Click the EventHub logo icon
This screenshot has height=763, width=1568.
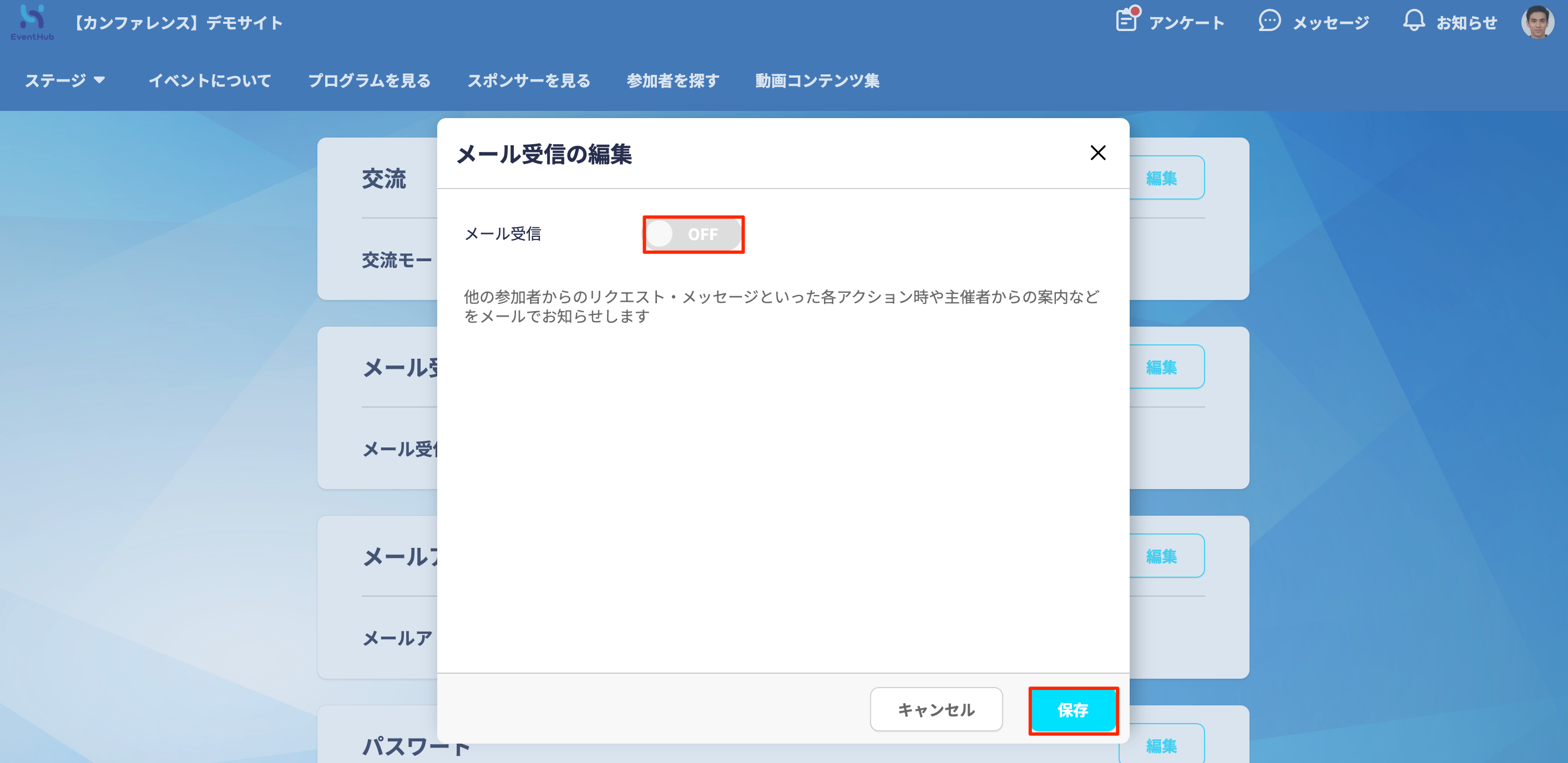pyautogui.click(x=32, y=22)
